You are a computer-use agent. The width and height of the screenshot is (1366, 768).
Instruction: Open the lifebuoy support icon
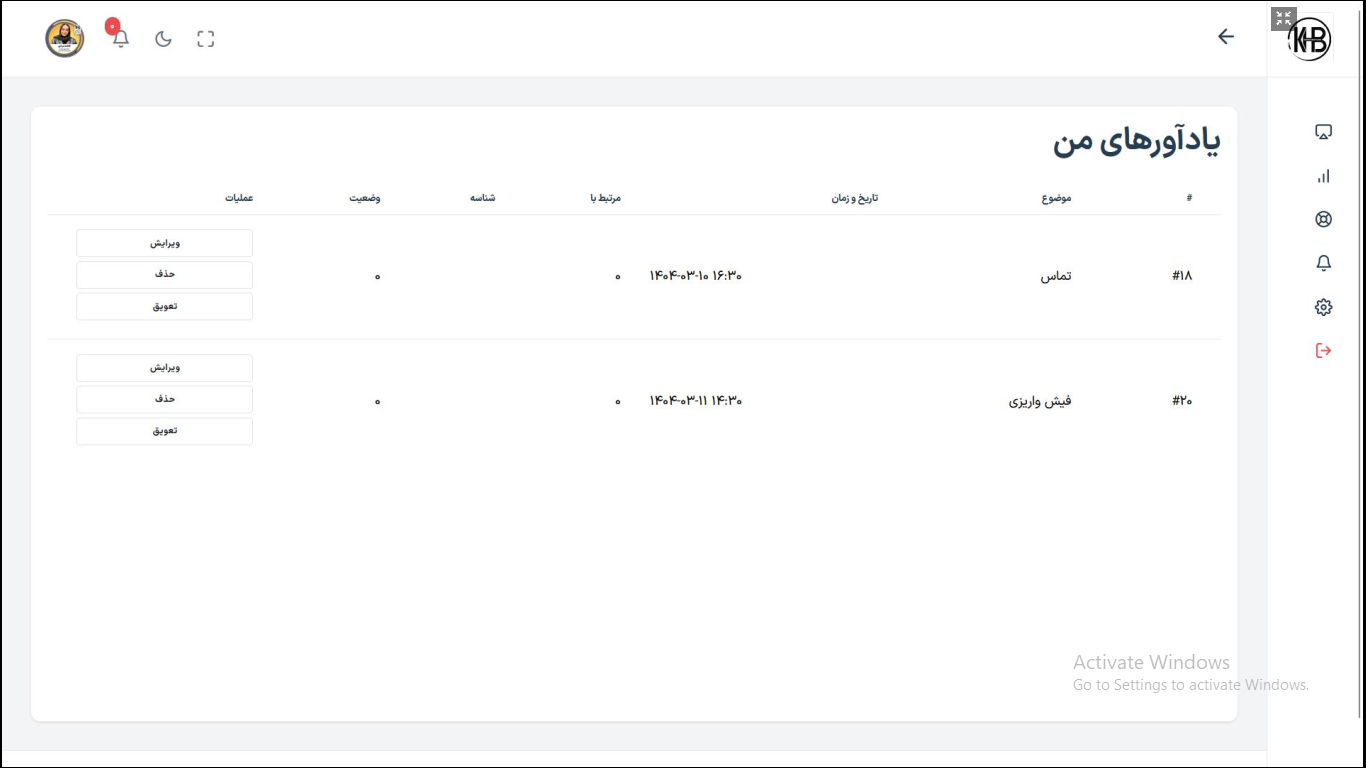click(1323, 220)
